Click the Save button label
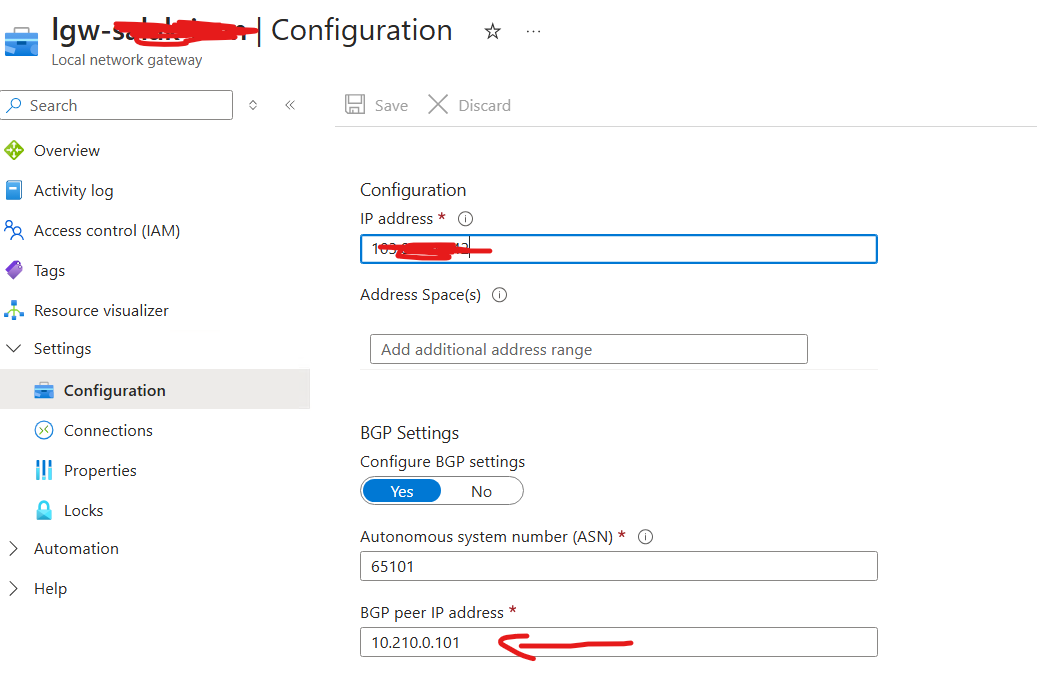The height and width of the screenshot is (686, 1037). [x=392, y=106]
